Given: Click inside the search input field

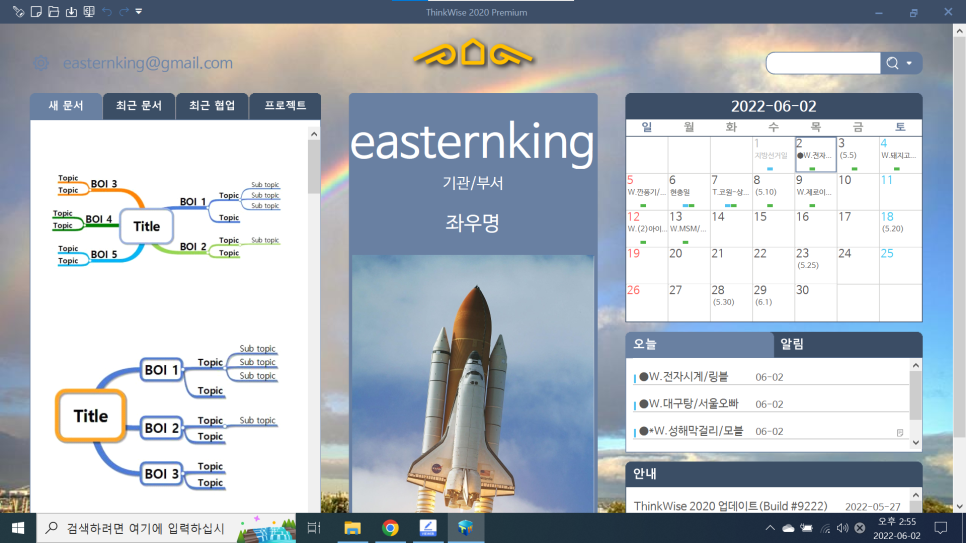Looking at the screenshot, I should click(x=823, y=63).
